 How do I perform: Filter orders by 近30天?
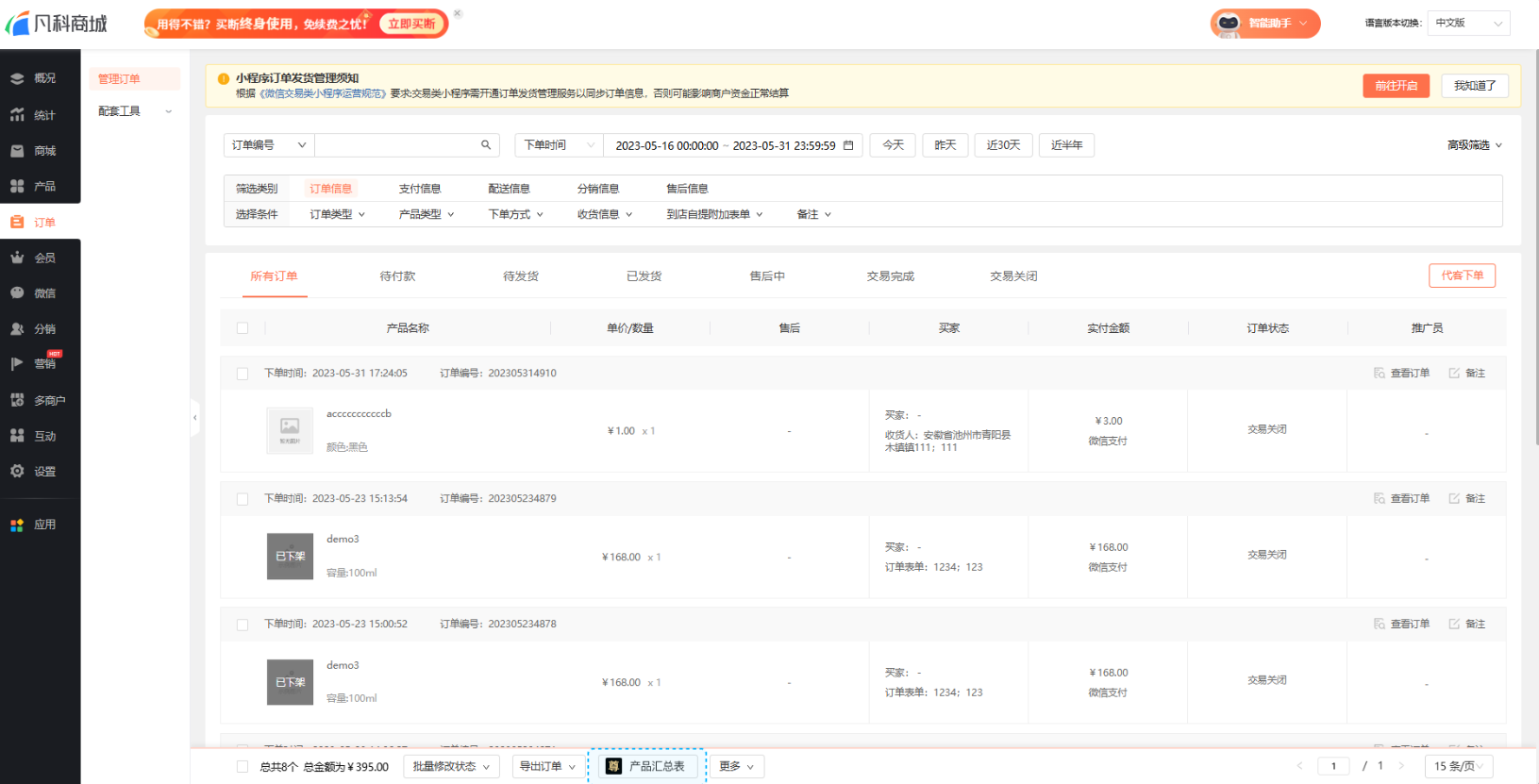(x=1004, y=145)
